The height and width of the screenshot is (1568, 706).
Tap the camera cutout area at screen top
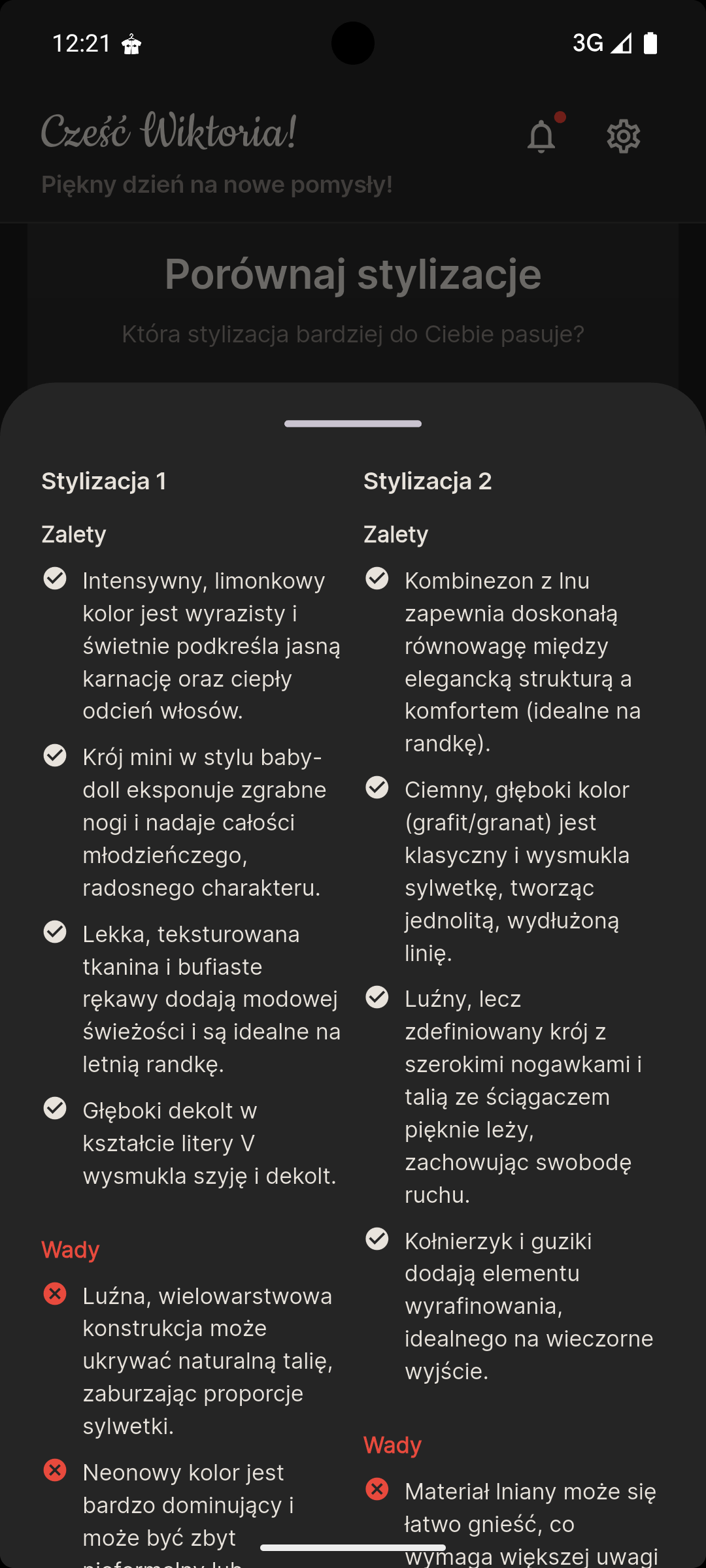(353, 43)
